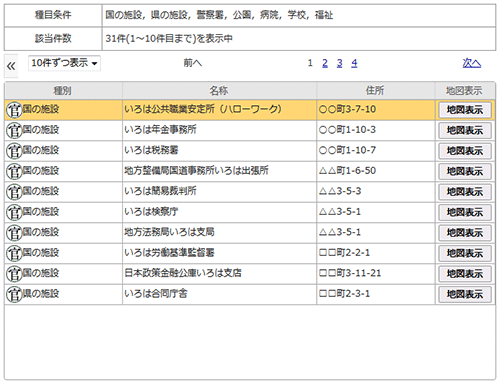
Task: Show map for いろは検察庁
Action: coord(465,213)
